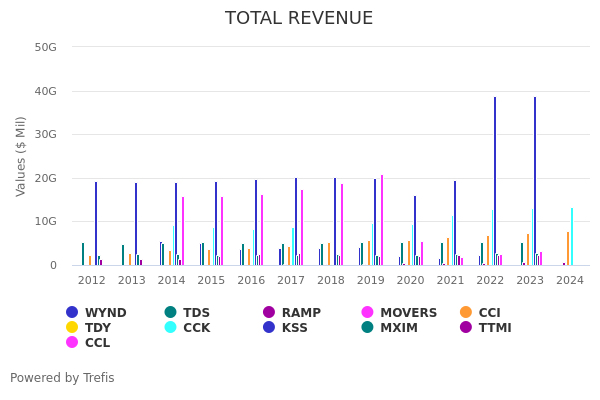Select the MXIM legend entry
The width and height of the screenshot is (600, 400).
(368, 328)
